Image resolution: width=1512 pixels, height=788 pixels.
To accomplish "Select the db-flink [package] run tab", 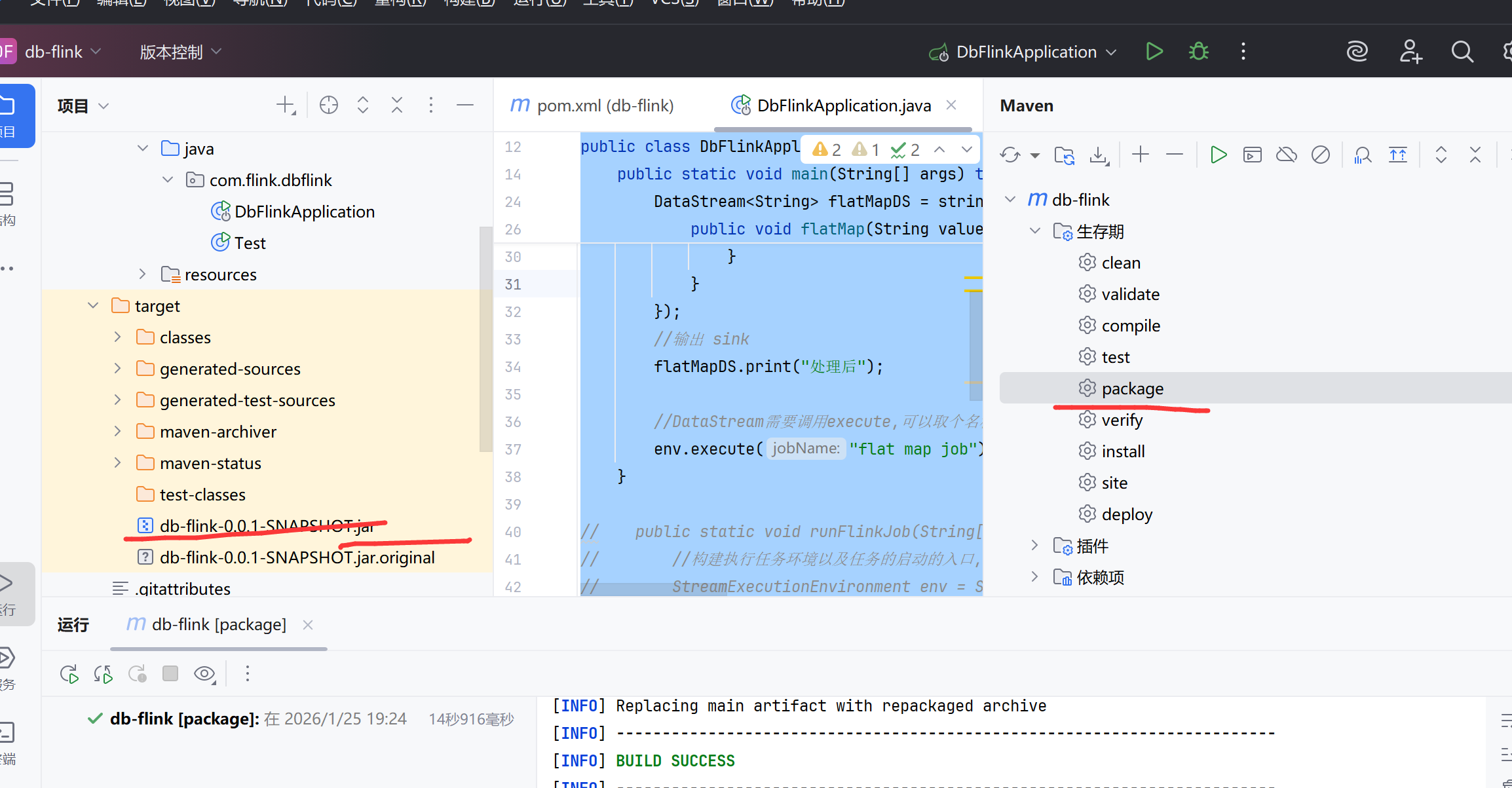I will pos(219,625).
